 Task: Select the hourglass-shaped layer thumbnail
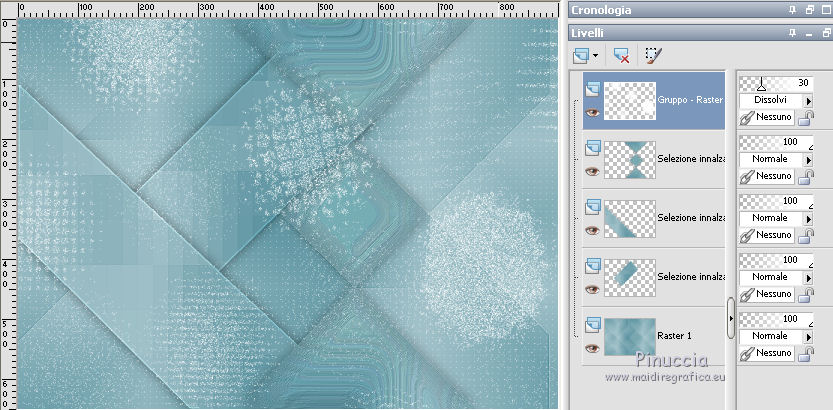tap(630, 160)
